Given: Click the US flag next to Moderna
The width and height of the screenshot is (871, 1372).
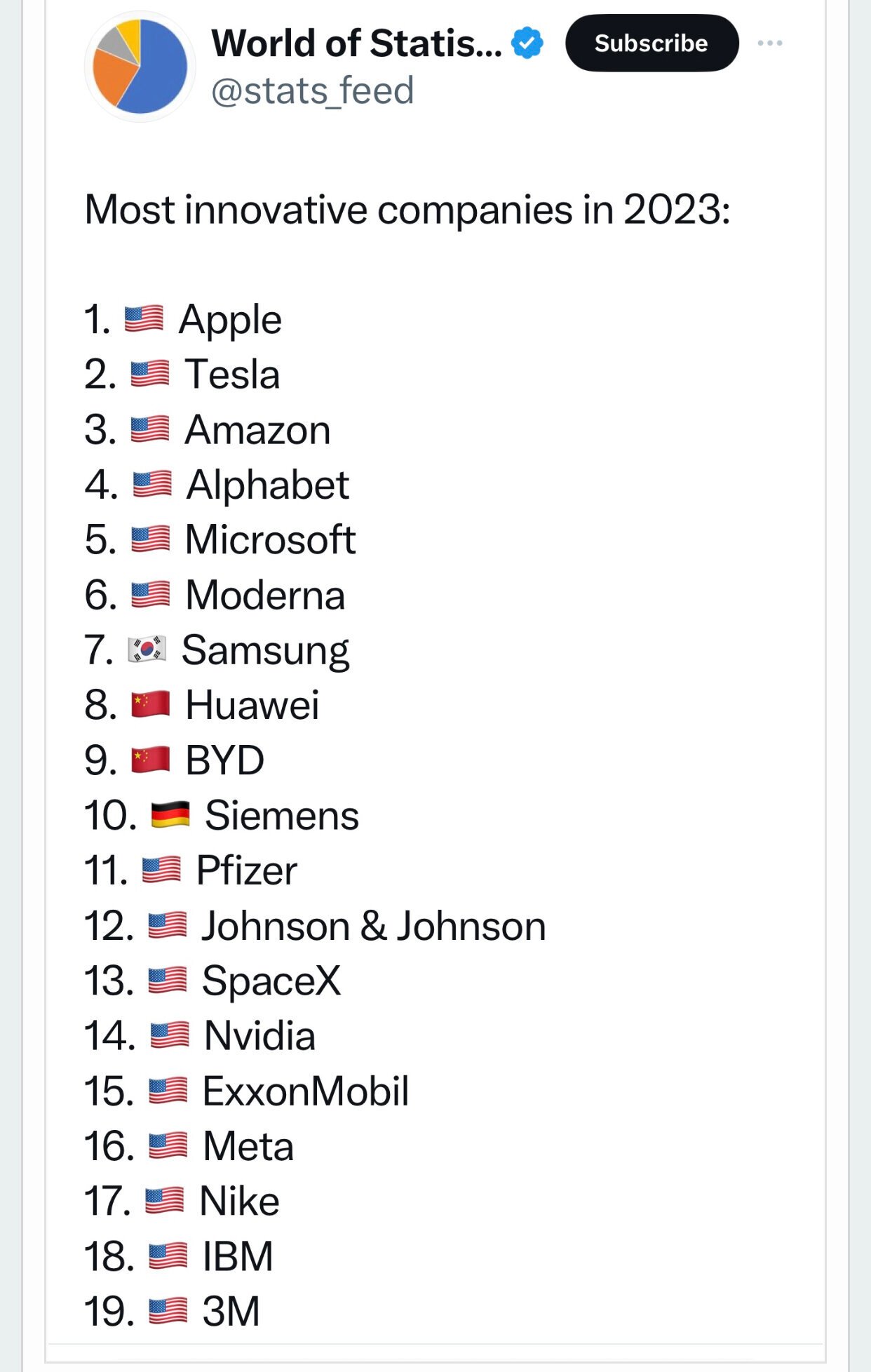Looking at the screenshot, I should 151,594.
